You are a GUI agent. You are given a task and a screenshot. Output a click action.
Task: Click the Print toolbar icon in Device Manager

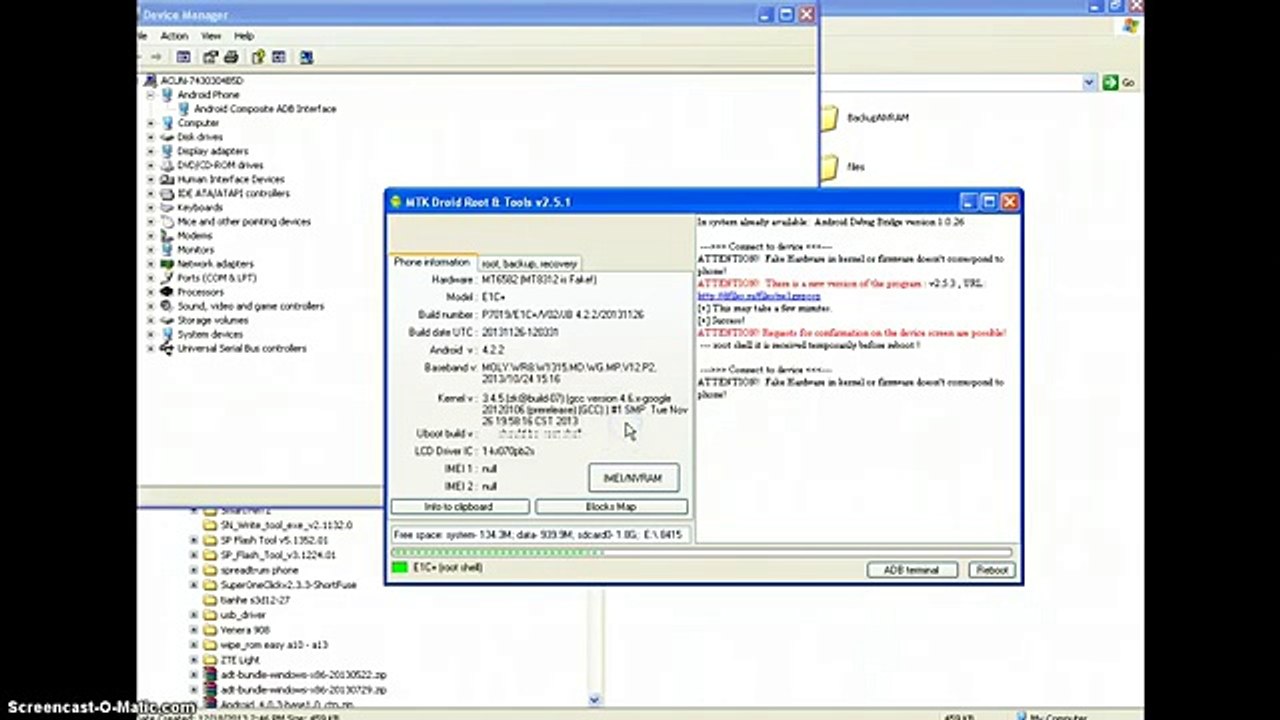click(231, 57)
